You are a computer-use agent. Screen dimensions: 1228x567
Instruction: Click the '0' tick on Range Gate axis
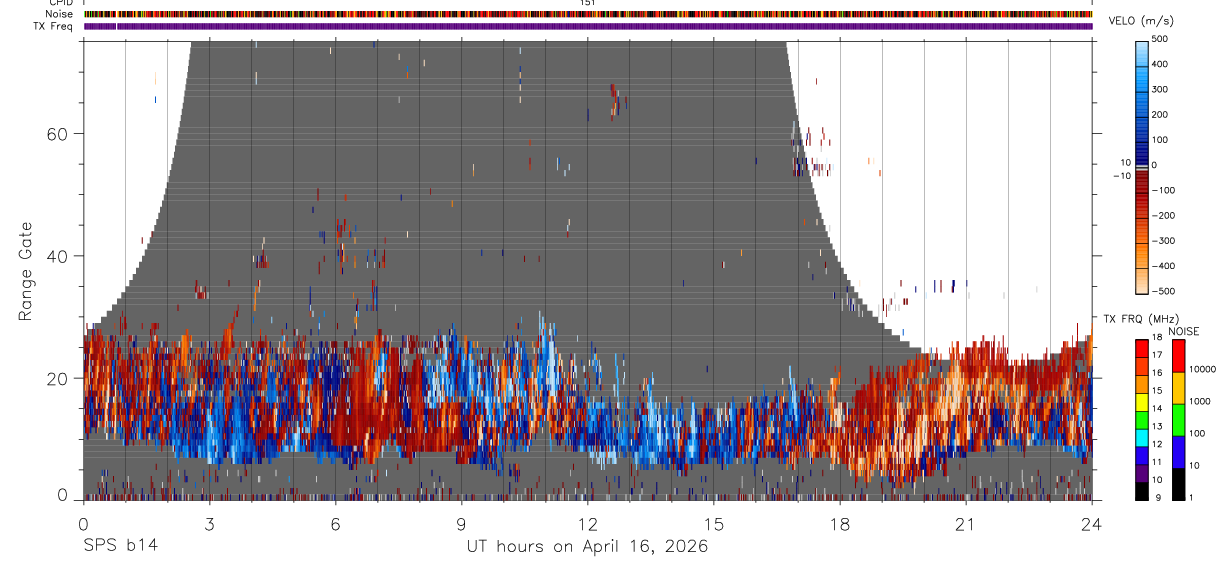pyautogui.click(x=62, y=496)
